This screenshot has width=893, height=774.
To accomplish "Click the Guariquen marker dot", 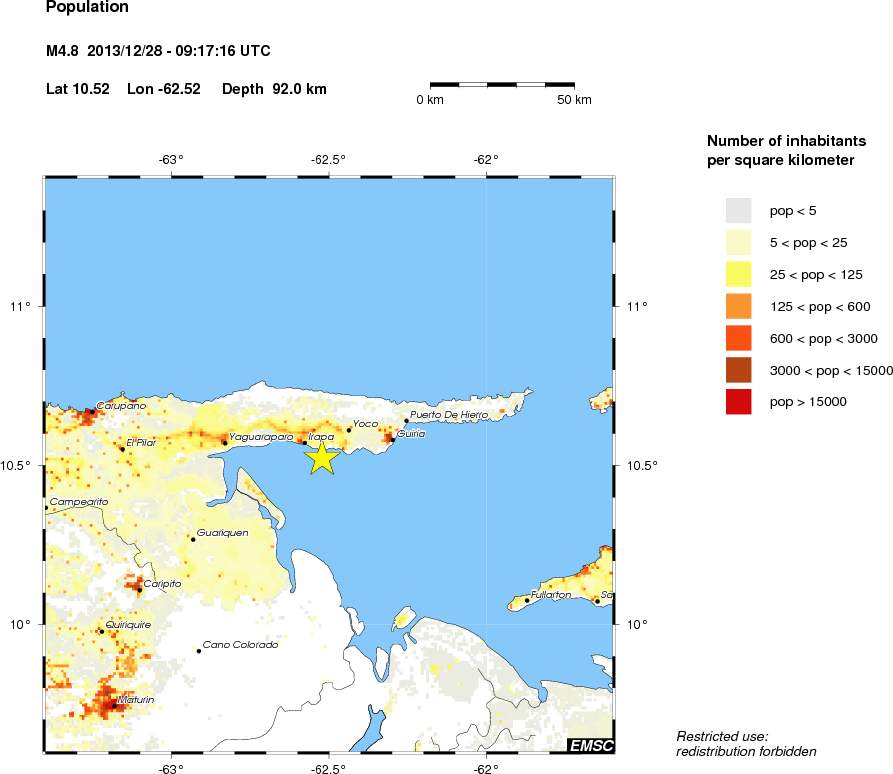I will pos(193,539).
